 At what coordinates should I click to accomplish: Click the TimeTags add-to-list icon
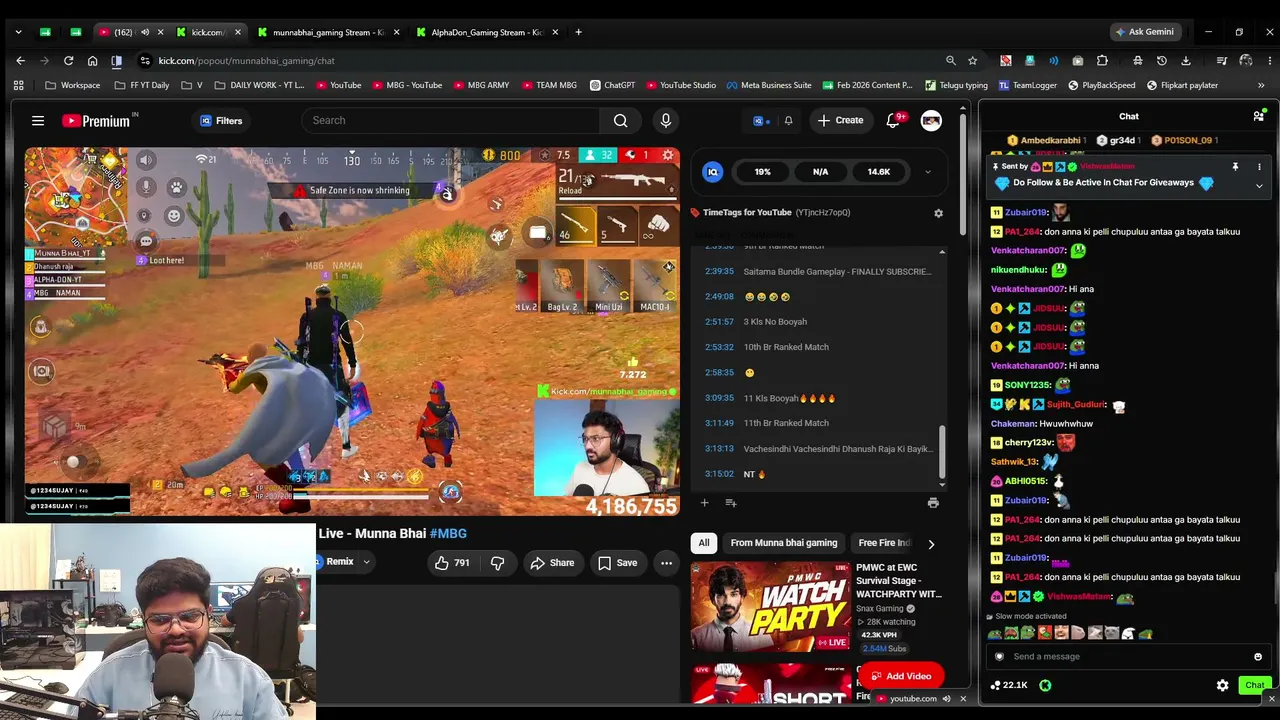731,503
